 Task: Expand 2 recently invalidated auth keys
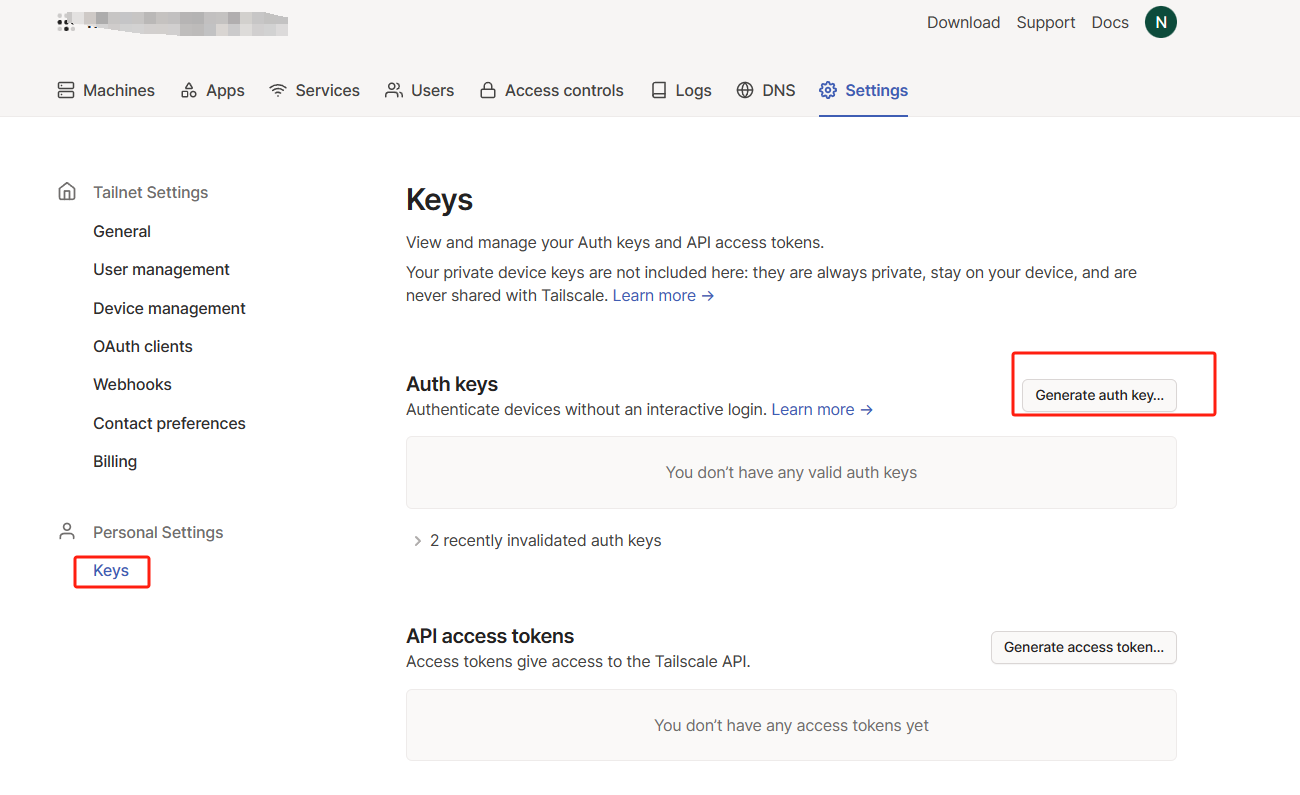click(x=537, y=540)
